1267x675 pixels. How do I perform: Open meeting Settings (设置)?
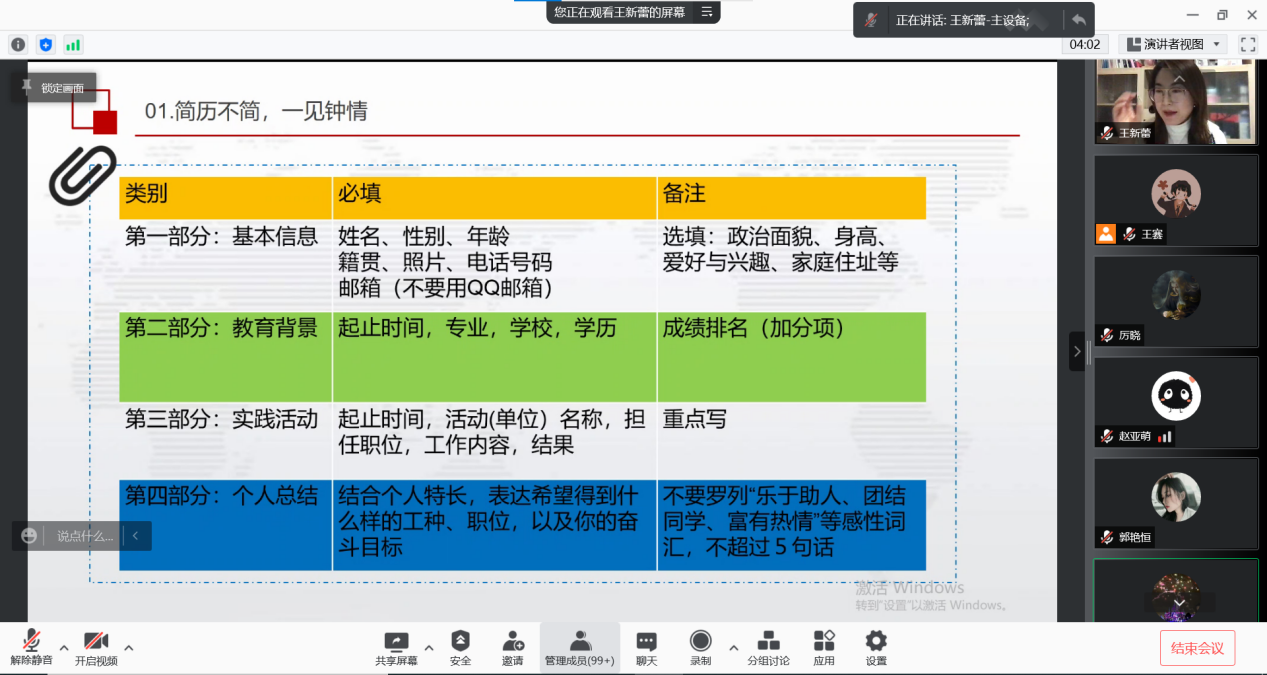[876, 647]
